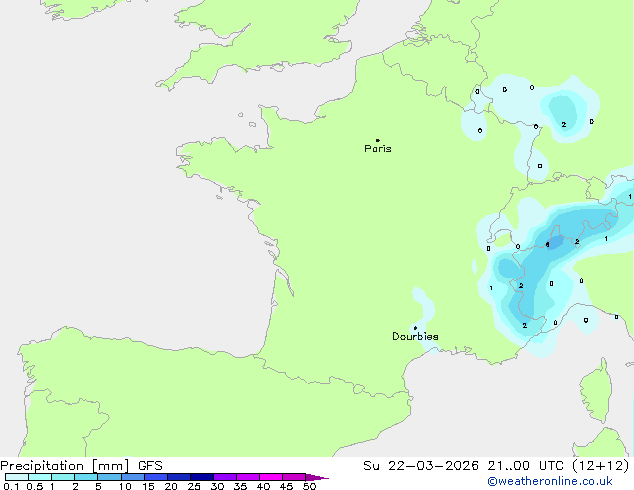Select the 0.1–0.5 mm palest legend swatch
The width and height of the screenshot is (634, 490).
(17, 477)
